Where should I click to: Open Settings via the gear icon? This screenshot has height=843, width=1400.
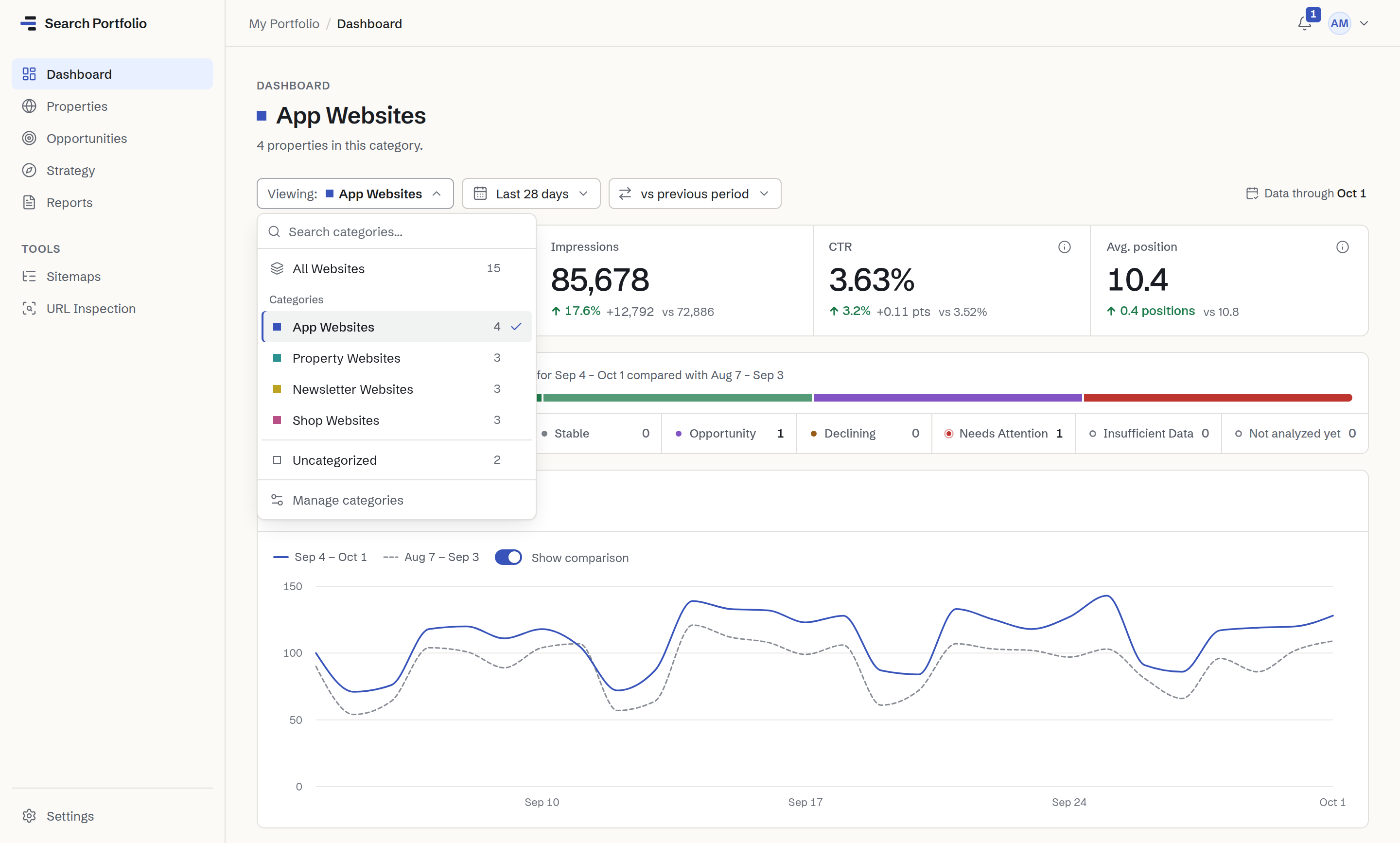[29, 816]
